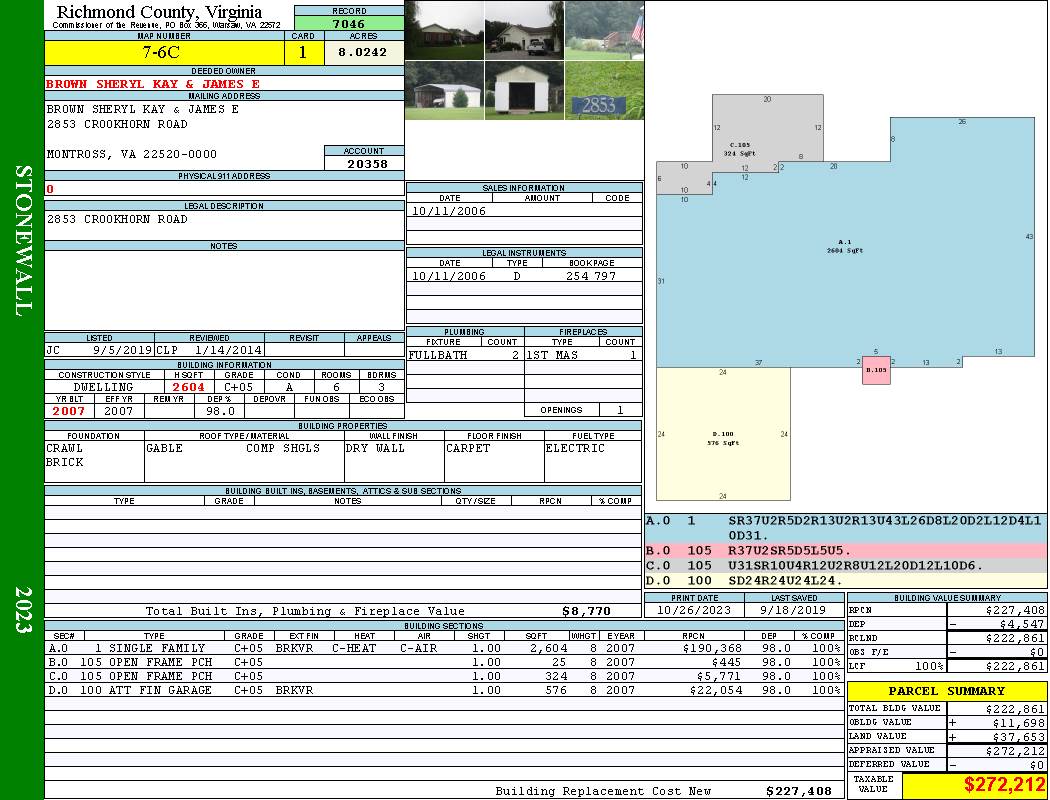Select the CRAWL BRICK foundation cell

click(x=94, y=461)
